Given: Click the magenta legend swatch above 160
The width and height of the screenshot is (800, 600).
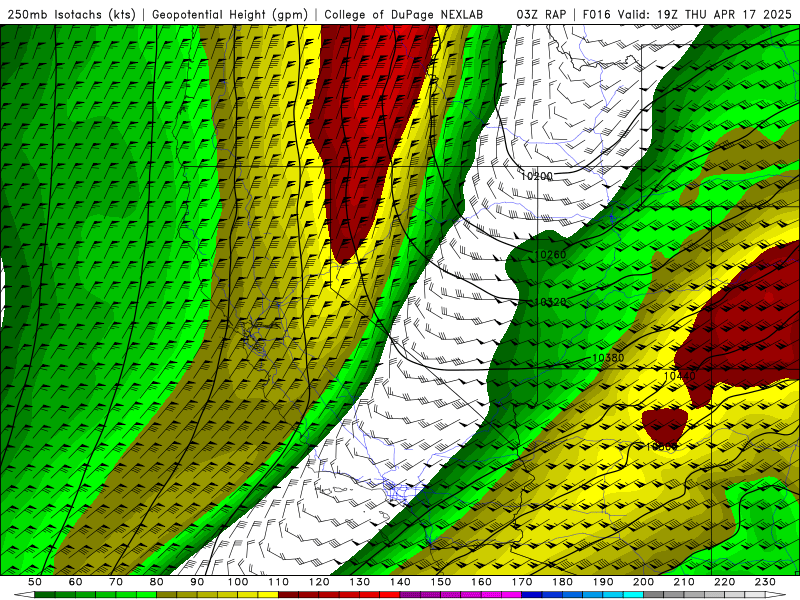Looking at the screenshot, I should coord(491,595).
